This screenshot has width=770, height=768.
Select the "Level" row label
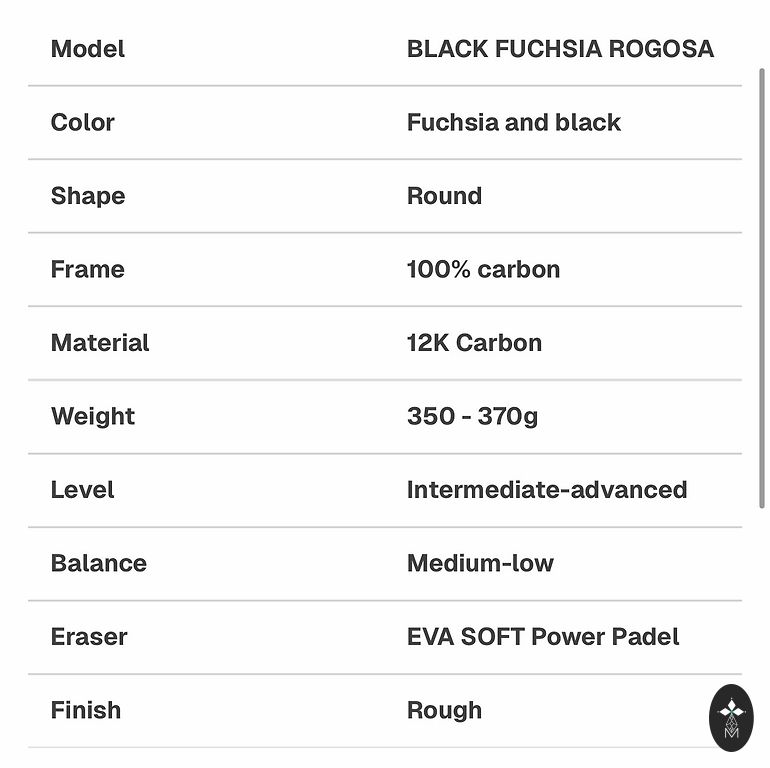[x=83, y=490]
